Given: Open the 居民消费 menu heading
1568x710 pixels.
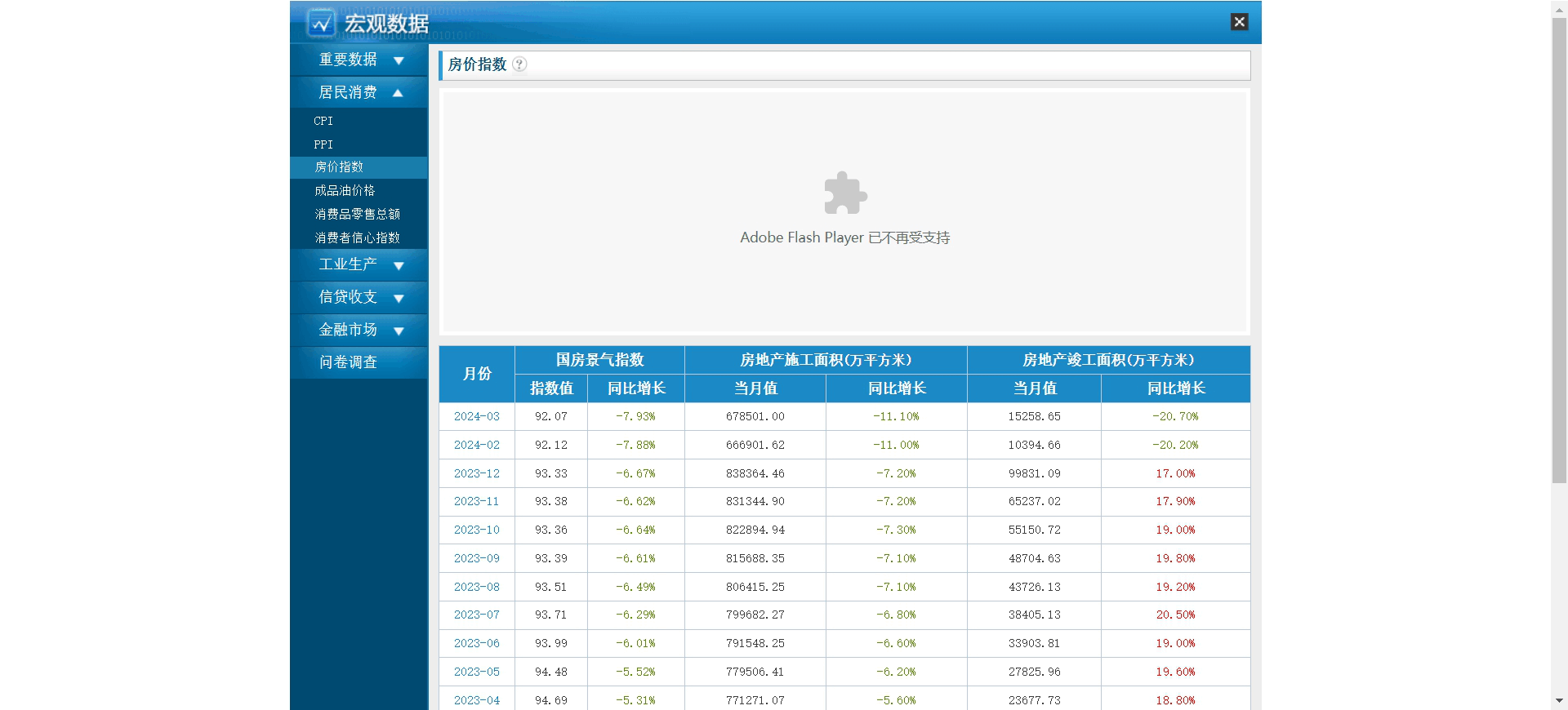Looking at the screenshot, I should point(348,92).
